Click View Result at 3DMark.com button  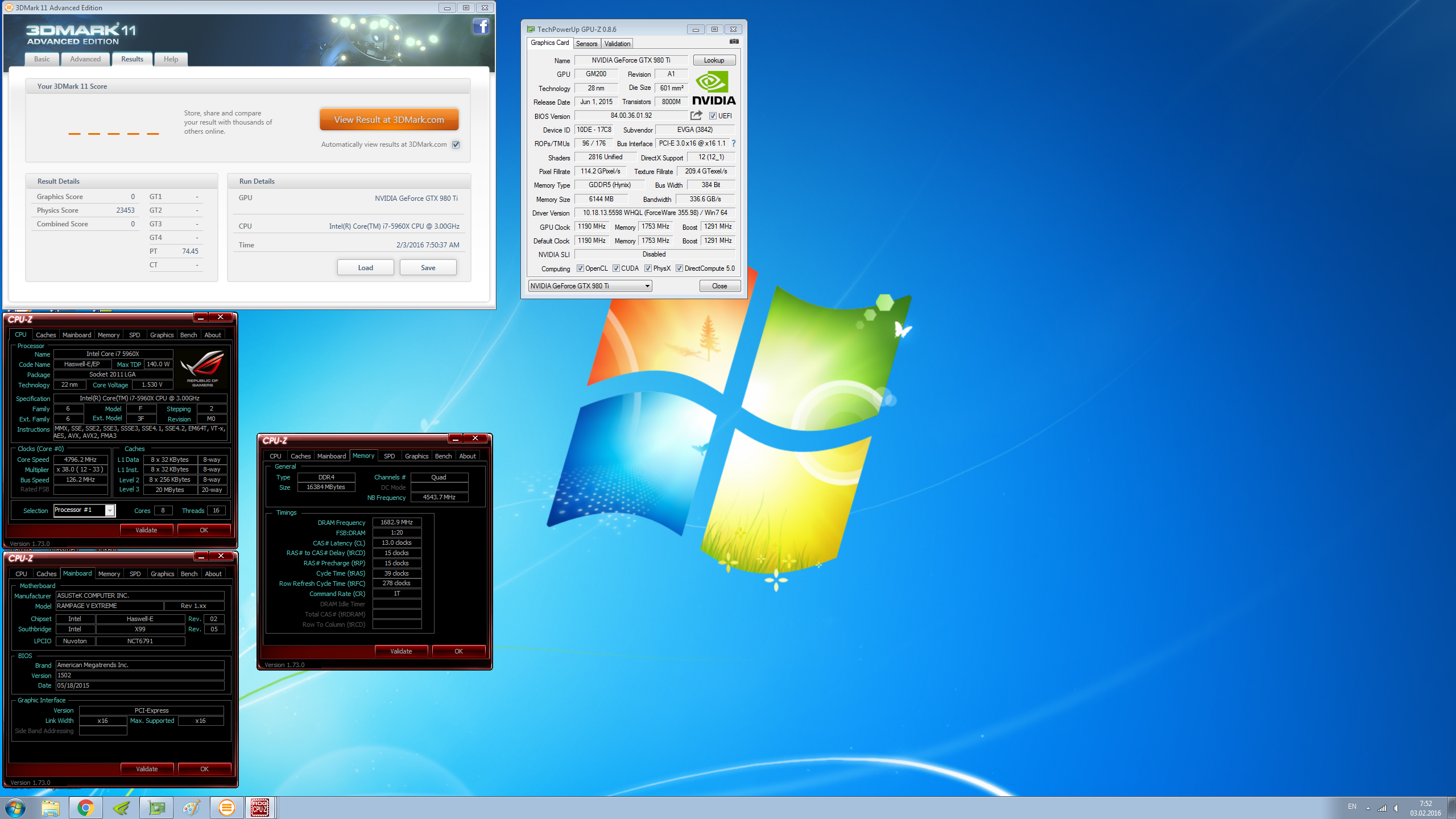389,119
